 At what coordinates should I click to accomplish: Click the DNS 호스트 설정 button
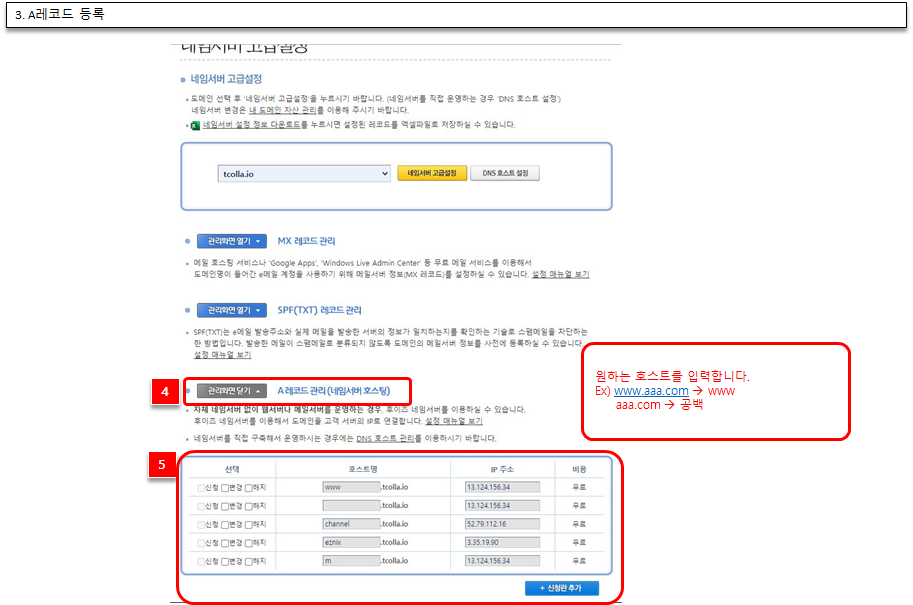(x=505, y=173)
